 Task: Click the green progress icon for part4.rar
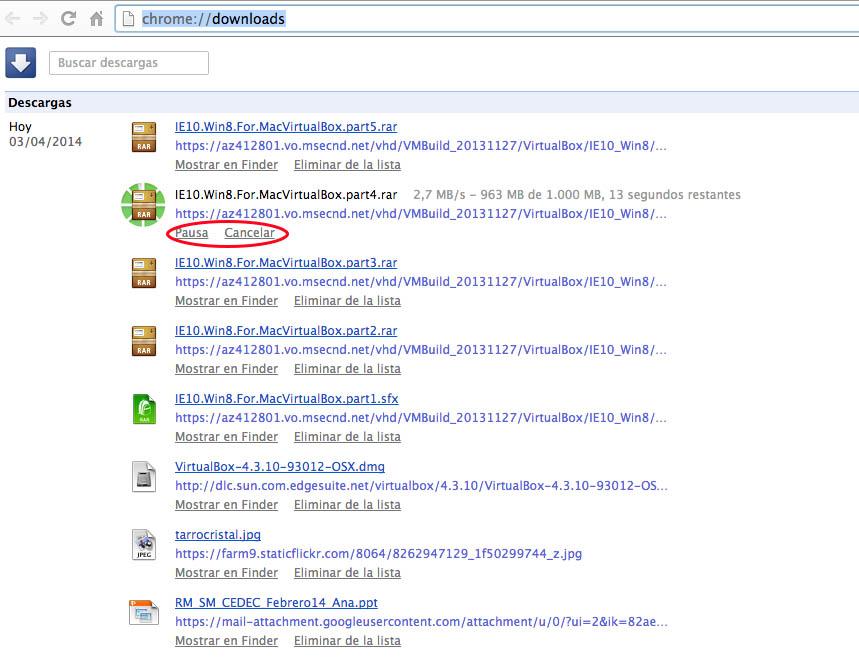tap(143, 203)
